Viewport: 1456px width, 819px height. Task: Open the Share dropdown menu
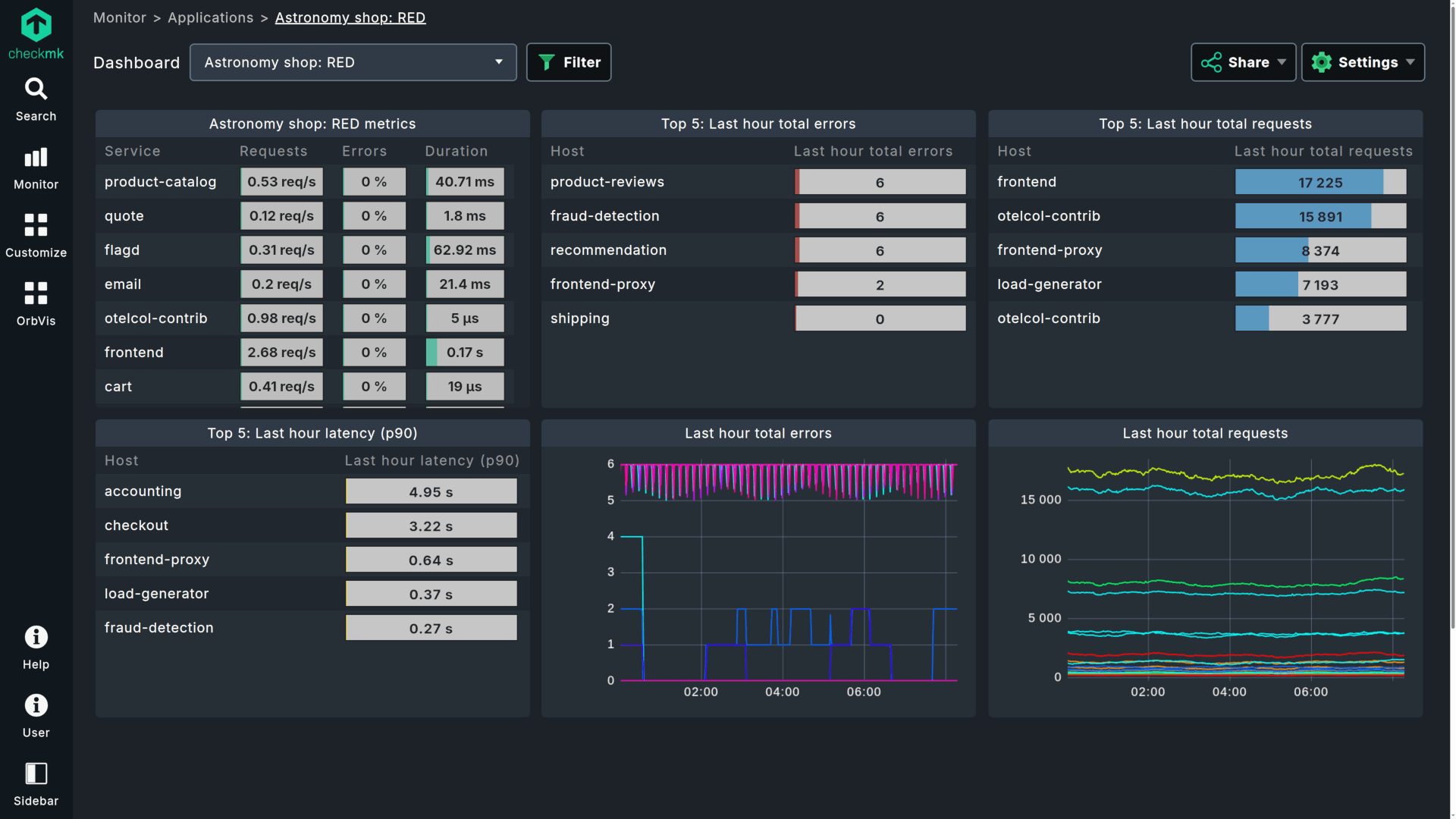coord(1243,62)
